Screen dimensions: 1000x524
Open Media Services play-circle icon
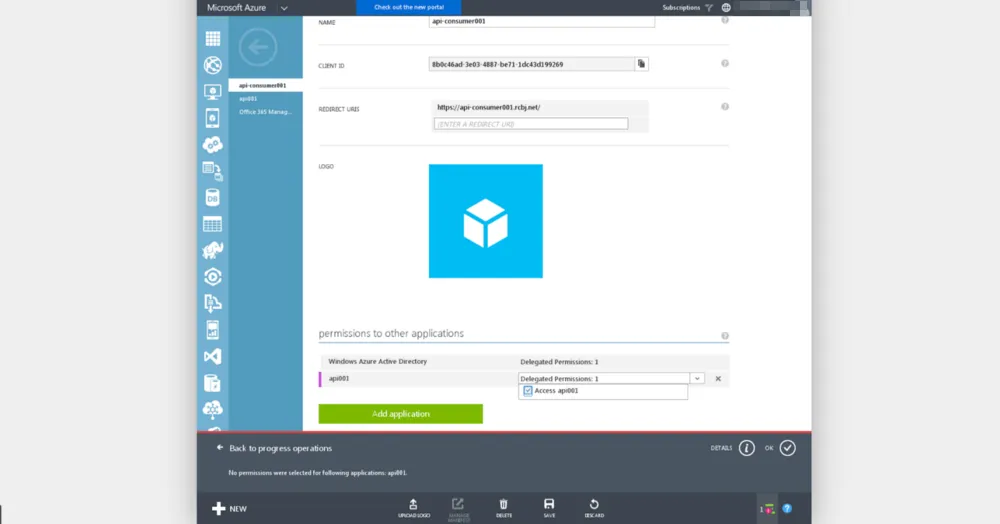(212, 277)
